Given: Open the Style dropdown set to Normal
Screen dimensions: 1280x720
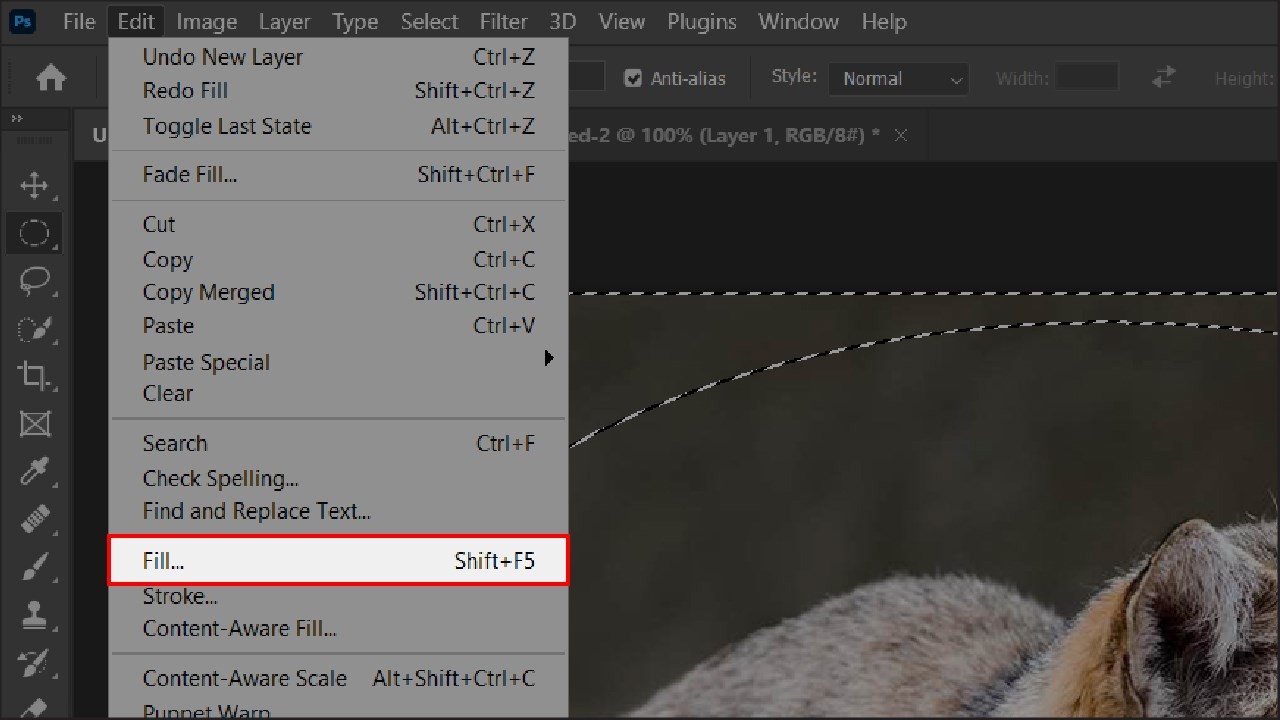Looking at the screenshot, I should 897,78.
